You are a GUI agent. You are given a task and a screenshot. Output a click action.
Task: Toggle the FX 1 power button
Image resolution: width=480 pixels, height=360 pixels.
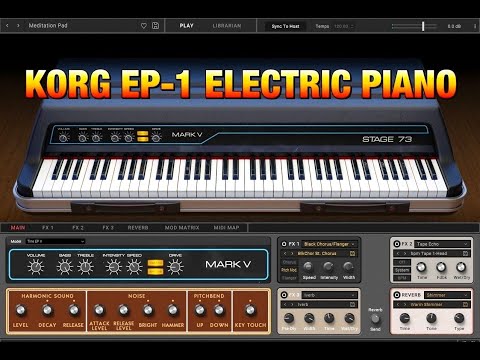[x=284, y=244]
